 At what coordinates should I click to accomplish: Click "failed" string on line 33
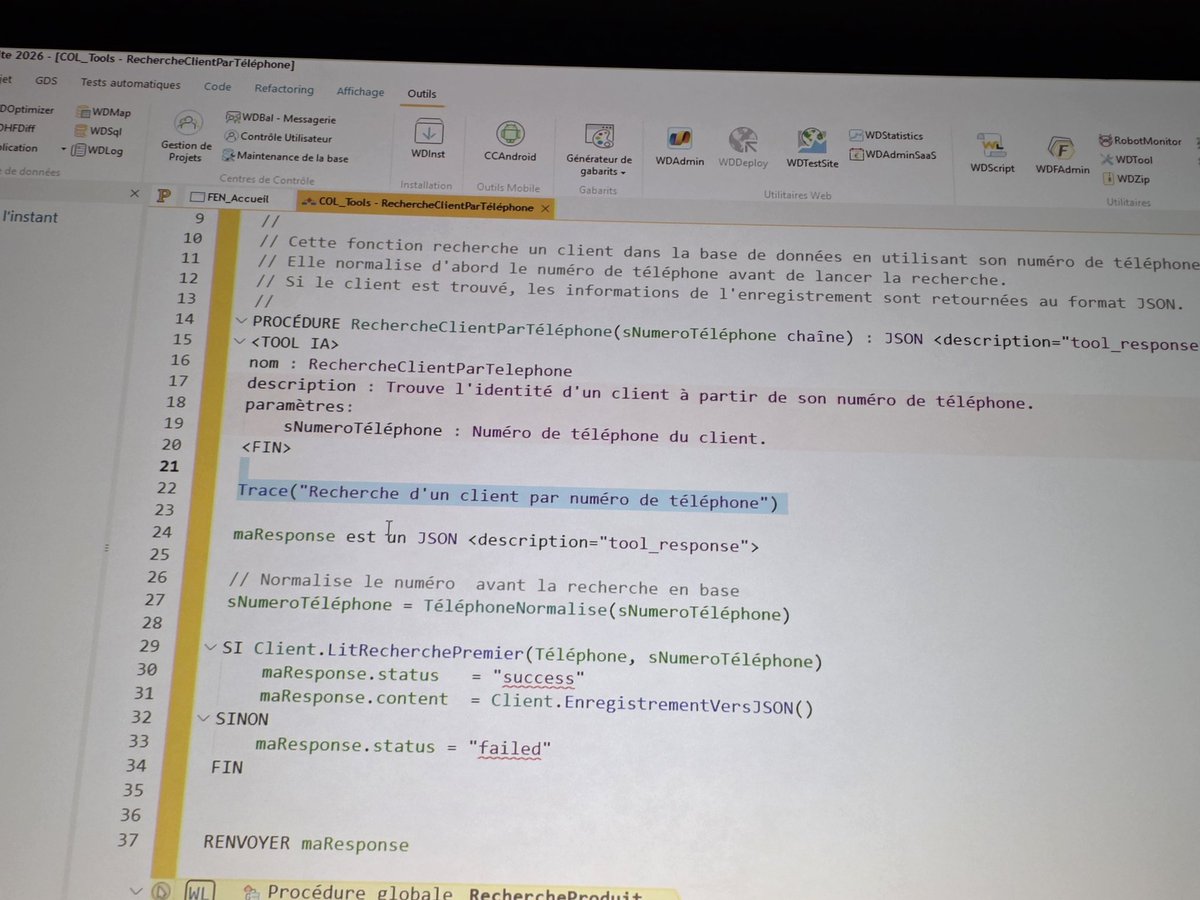(509, 748)
